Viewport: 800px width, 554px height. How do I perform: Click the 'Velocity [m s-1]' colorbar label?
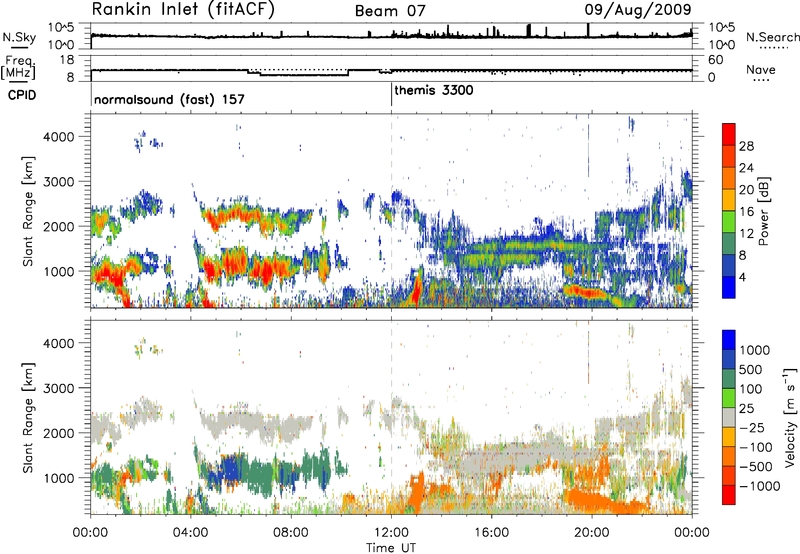[x=790, y=417]
